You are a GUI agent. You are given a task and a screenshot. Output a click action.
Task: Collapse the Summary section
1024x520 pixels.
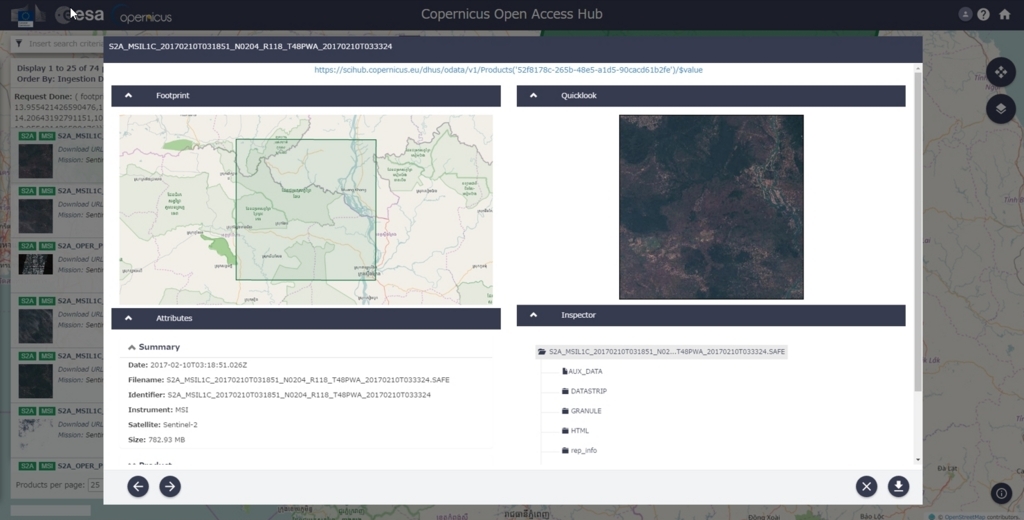pyautogui.click(x=131, y=348)
